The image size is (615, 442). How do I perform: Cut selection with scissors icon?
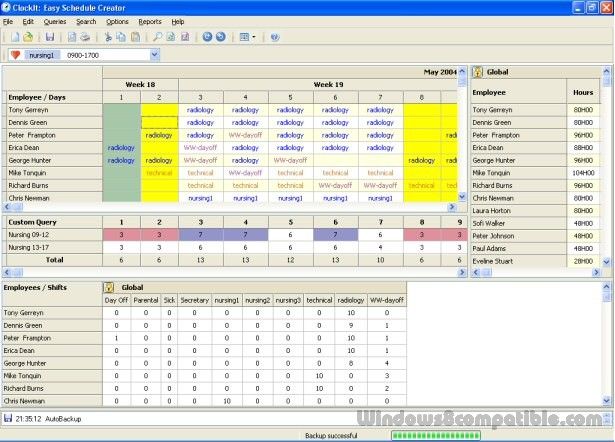(x=108, y=37)
